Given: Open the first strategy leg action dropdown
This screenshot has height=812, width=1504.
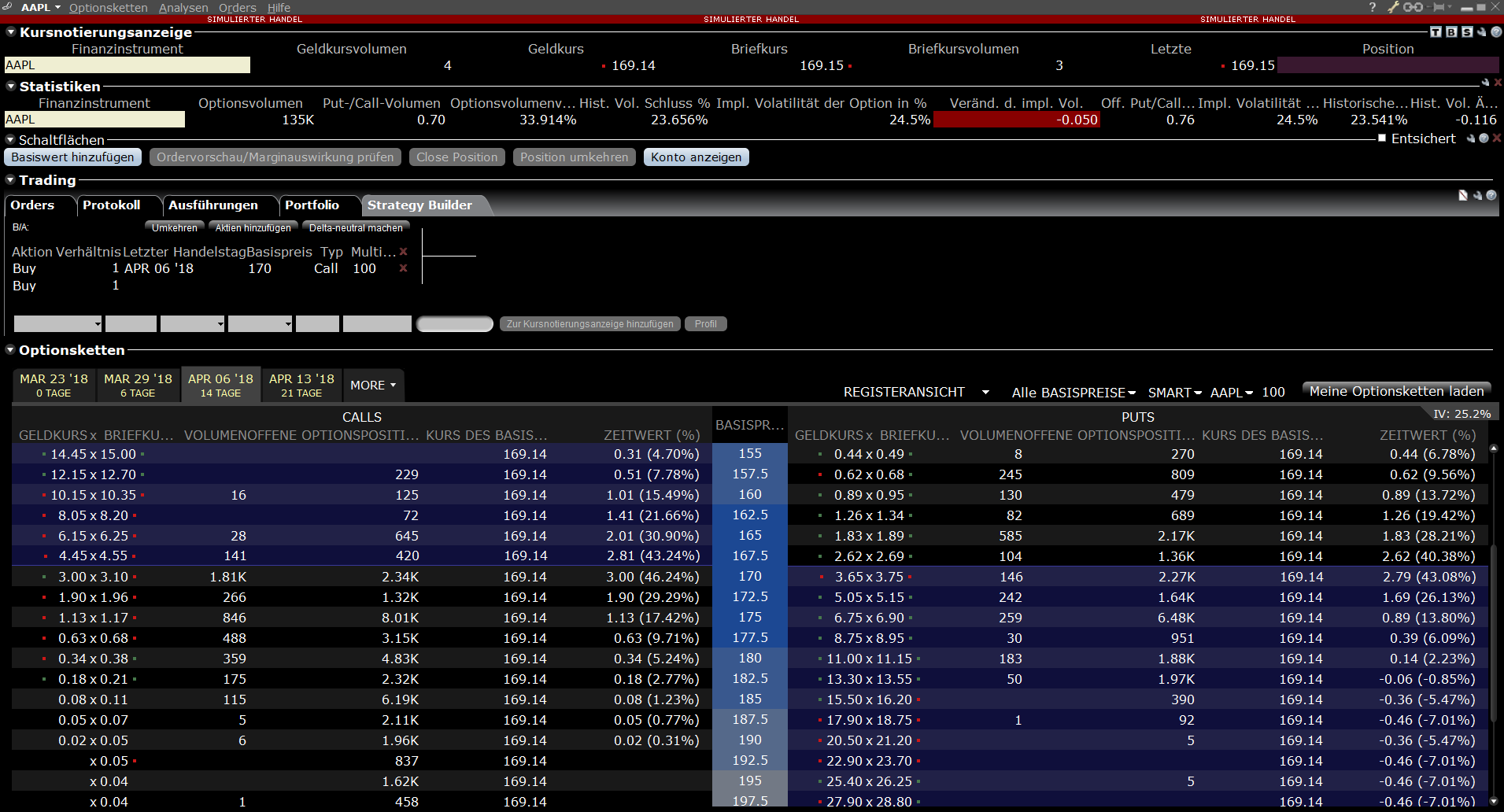Looking at the screenshot, I should pyautogui.click(x=57, y=323).
